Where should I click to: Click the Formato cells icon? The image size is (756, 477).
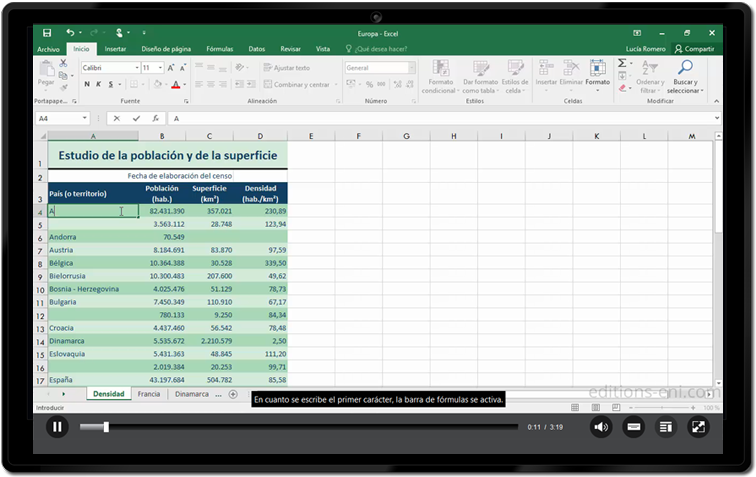(x=597, y=73)
